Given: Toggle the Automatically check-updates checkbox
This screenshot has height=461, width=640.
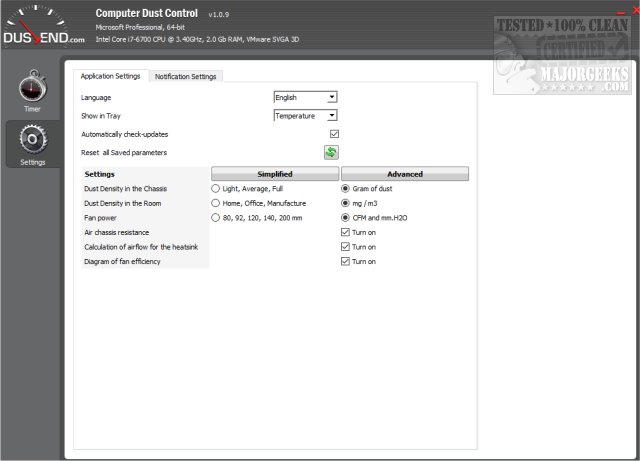Looking at the screenshot, I should coord(334,134).
